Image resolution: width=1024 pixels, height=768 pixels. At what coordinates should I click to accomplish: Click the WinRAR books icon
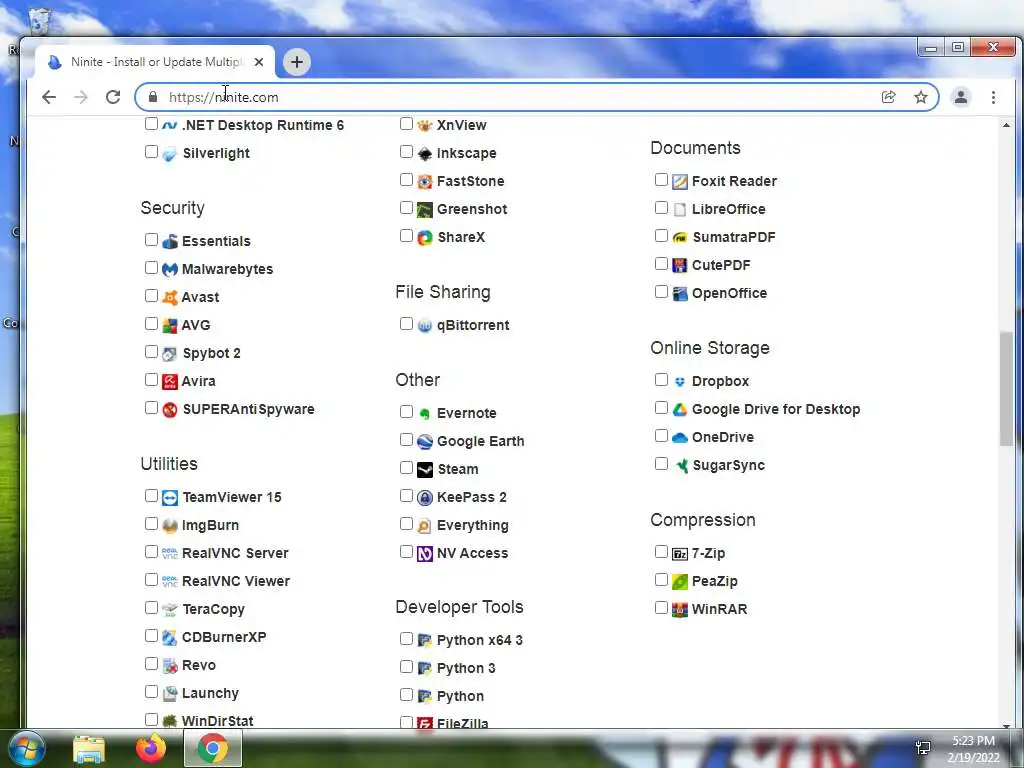[x=680, y=609]
